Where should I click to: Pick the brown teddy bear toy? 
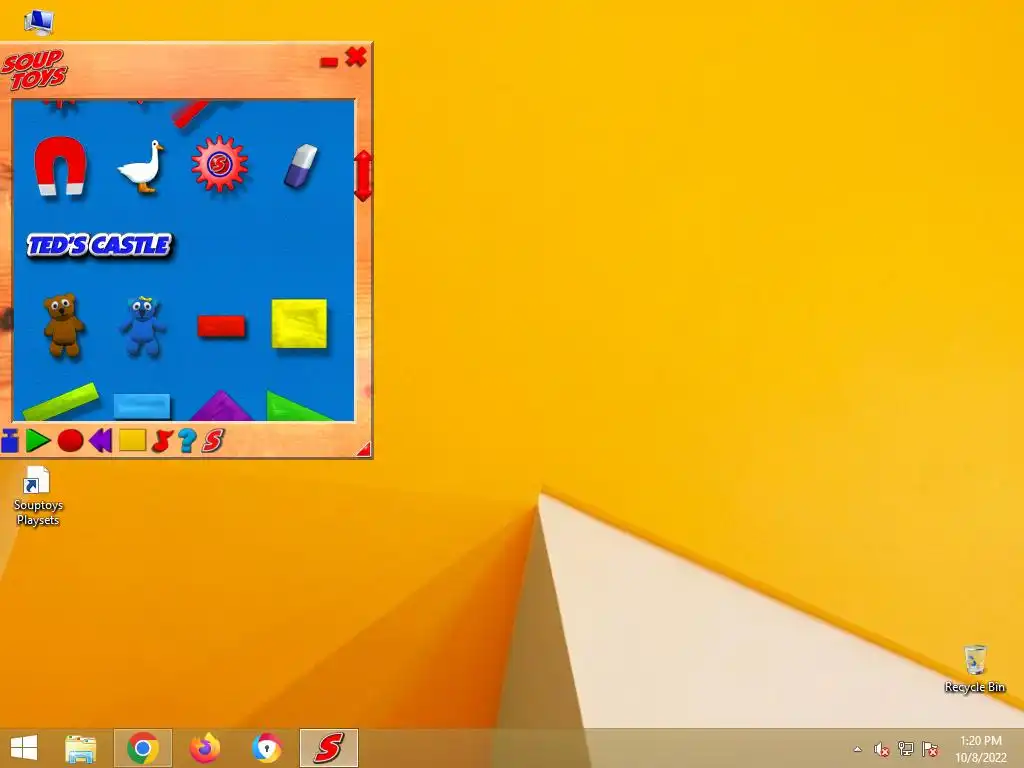point(63,325)
